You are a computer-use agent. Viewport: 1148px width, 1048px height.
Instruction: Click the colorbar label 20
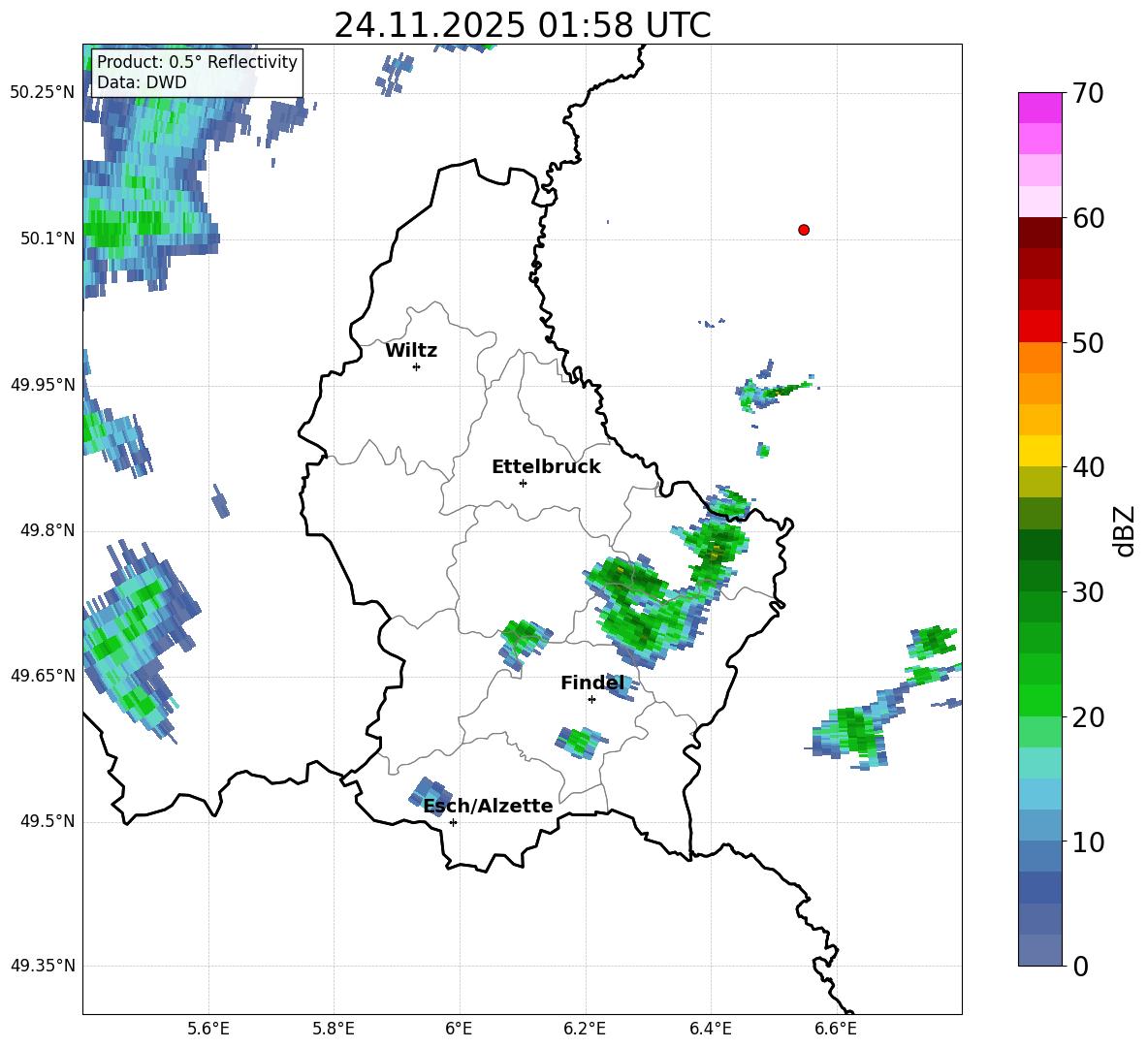coord(1088,717)
